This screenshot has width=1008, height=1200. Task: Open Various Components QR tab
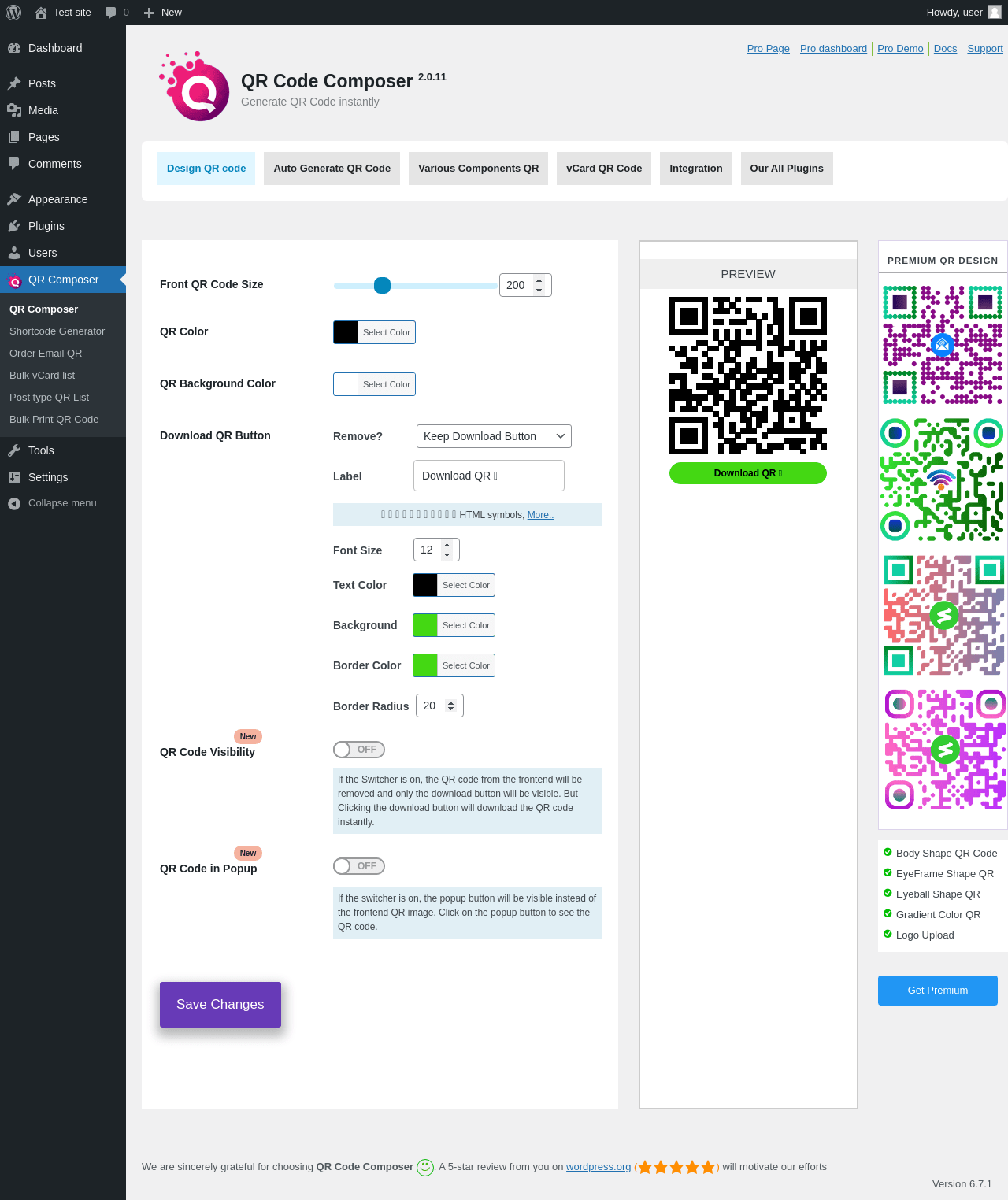pos(479,169)
